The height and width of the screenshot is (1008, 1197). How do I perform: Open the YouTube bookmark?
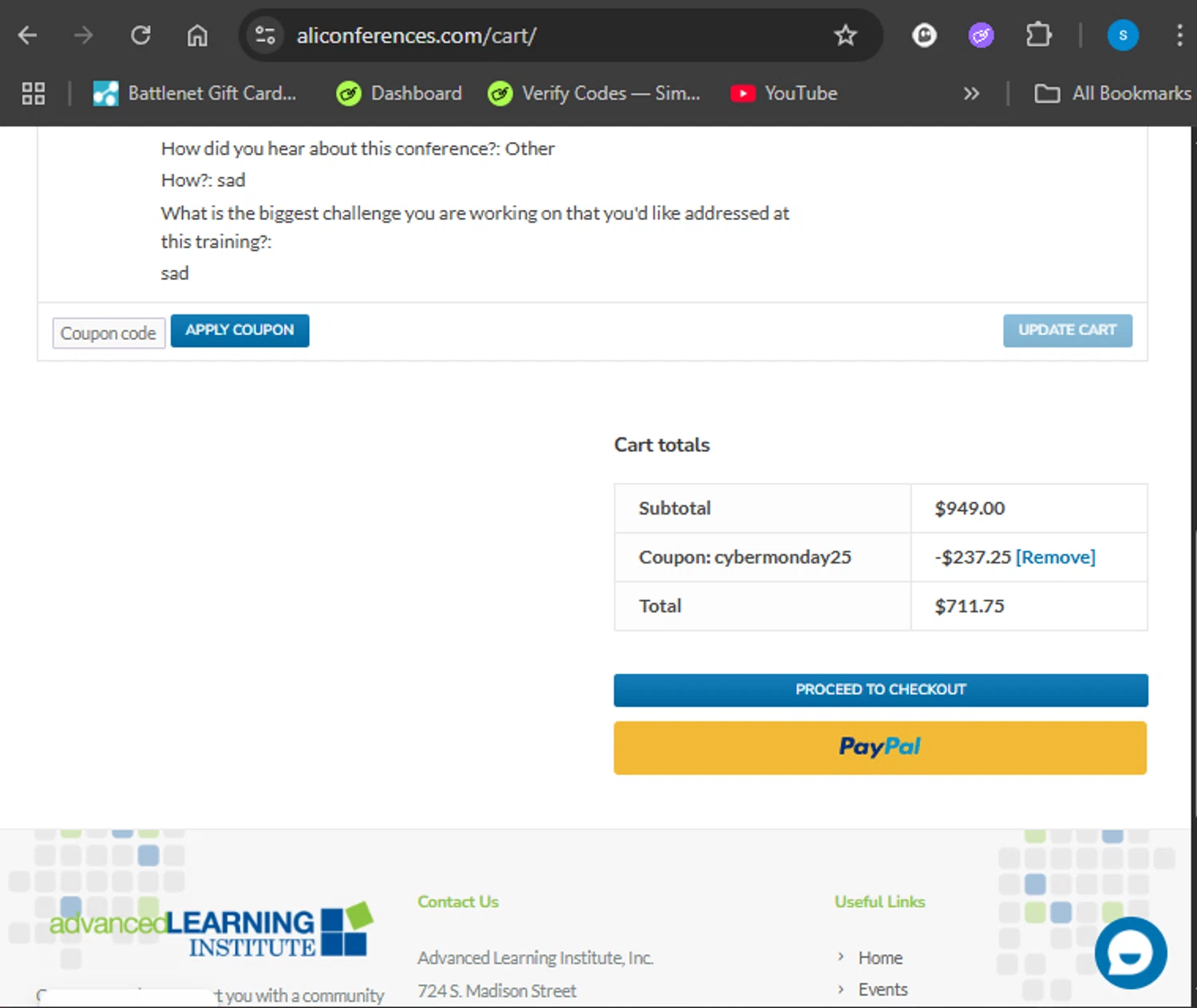tap(784, 93)
